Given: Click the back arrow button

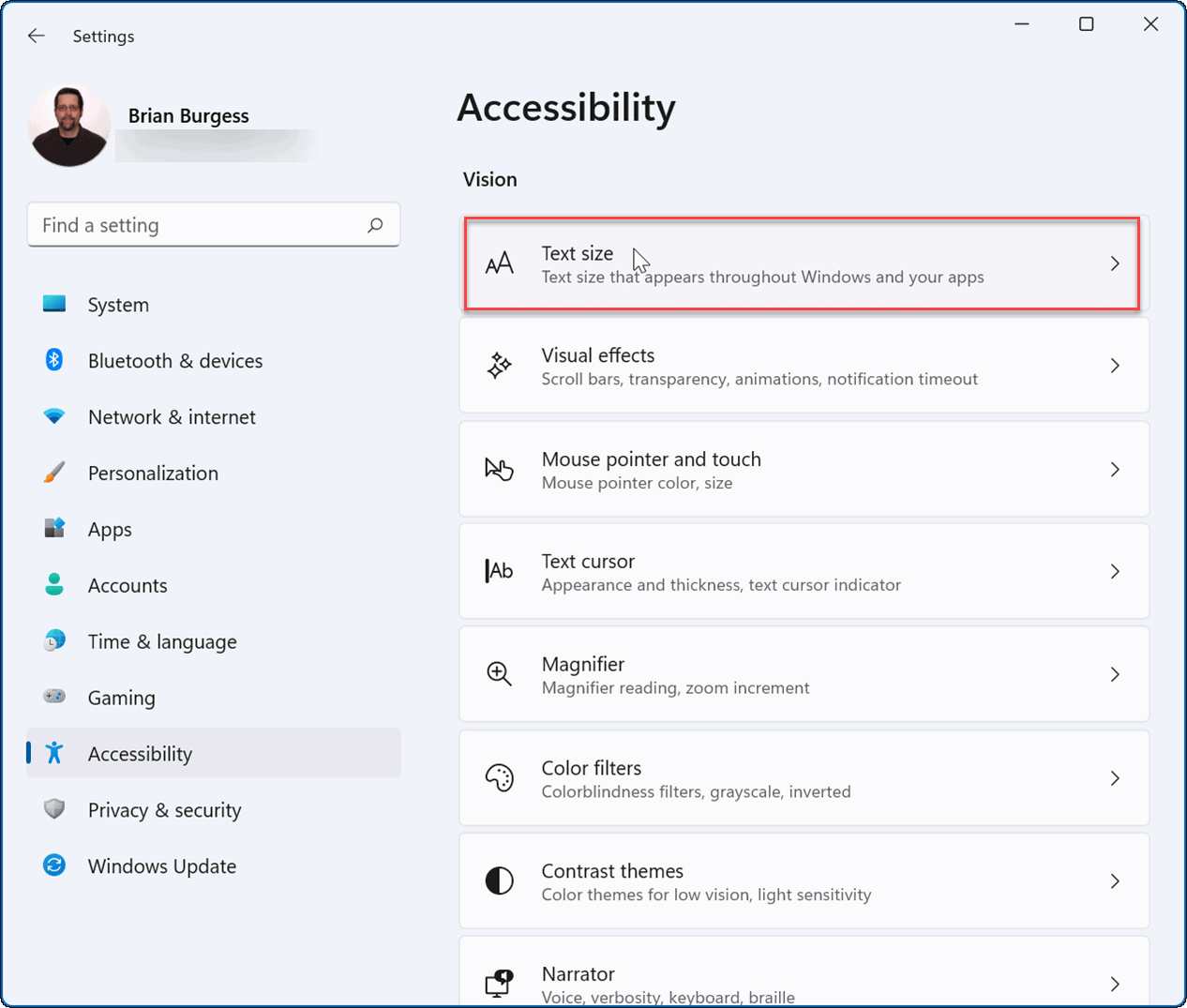Looking at the screenshot, I should [x=36, y=36].
